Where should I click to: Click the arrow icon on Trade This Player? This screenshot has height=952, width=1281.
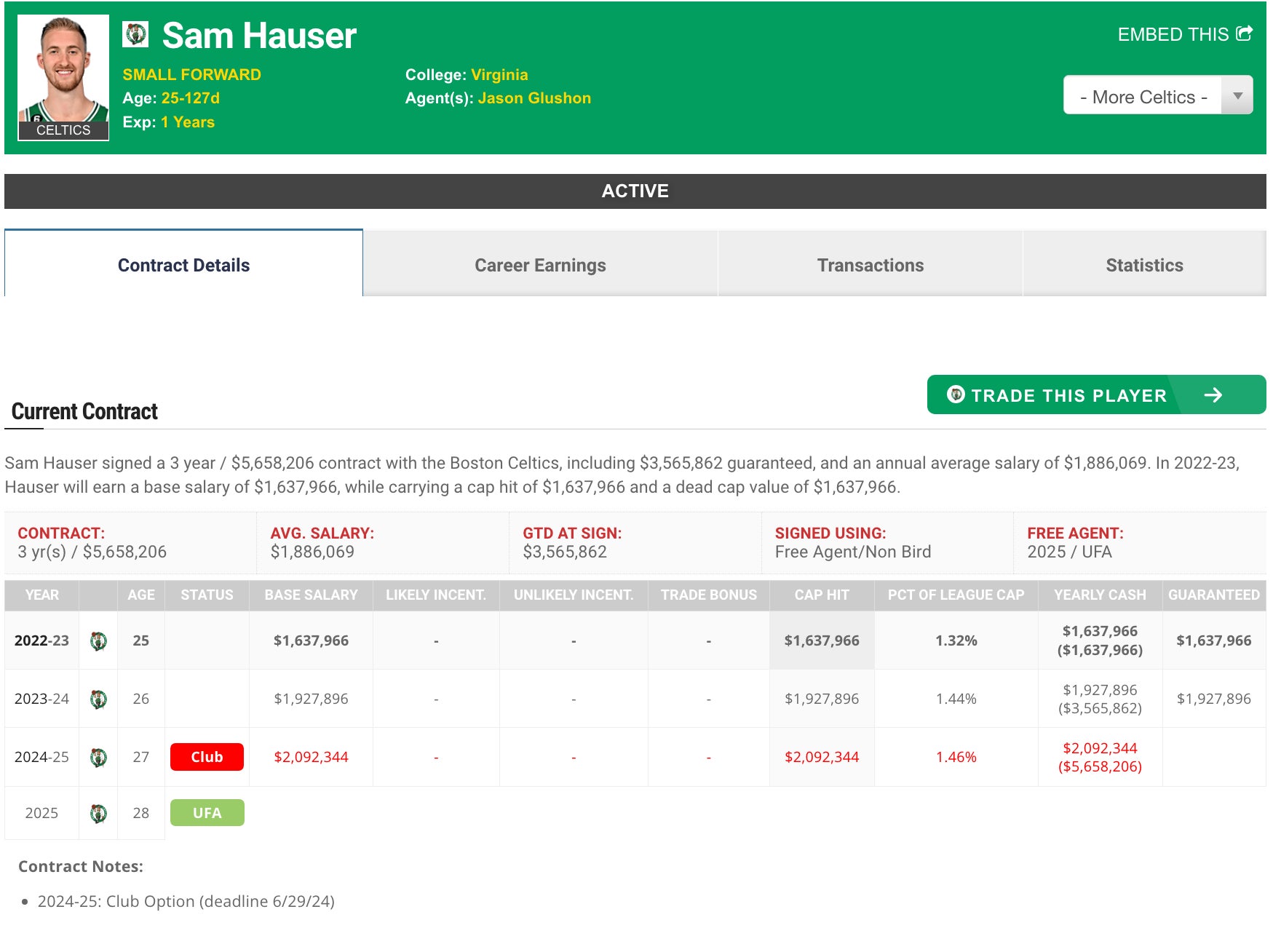(1213, 395)
